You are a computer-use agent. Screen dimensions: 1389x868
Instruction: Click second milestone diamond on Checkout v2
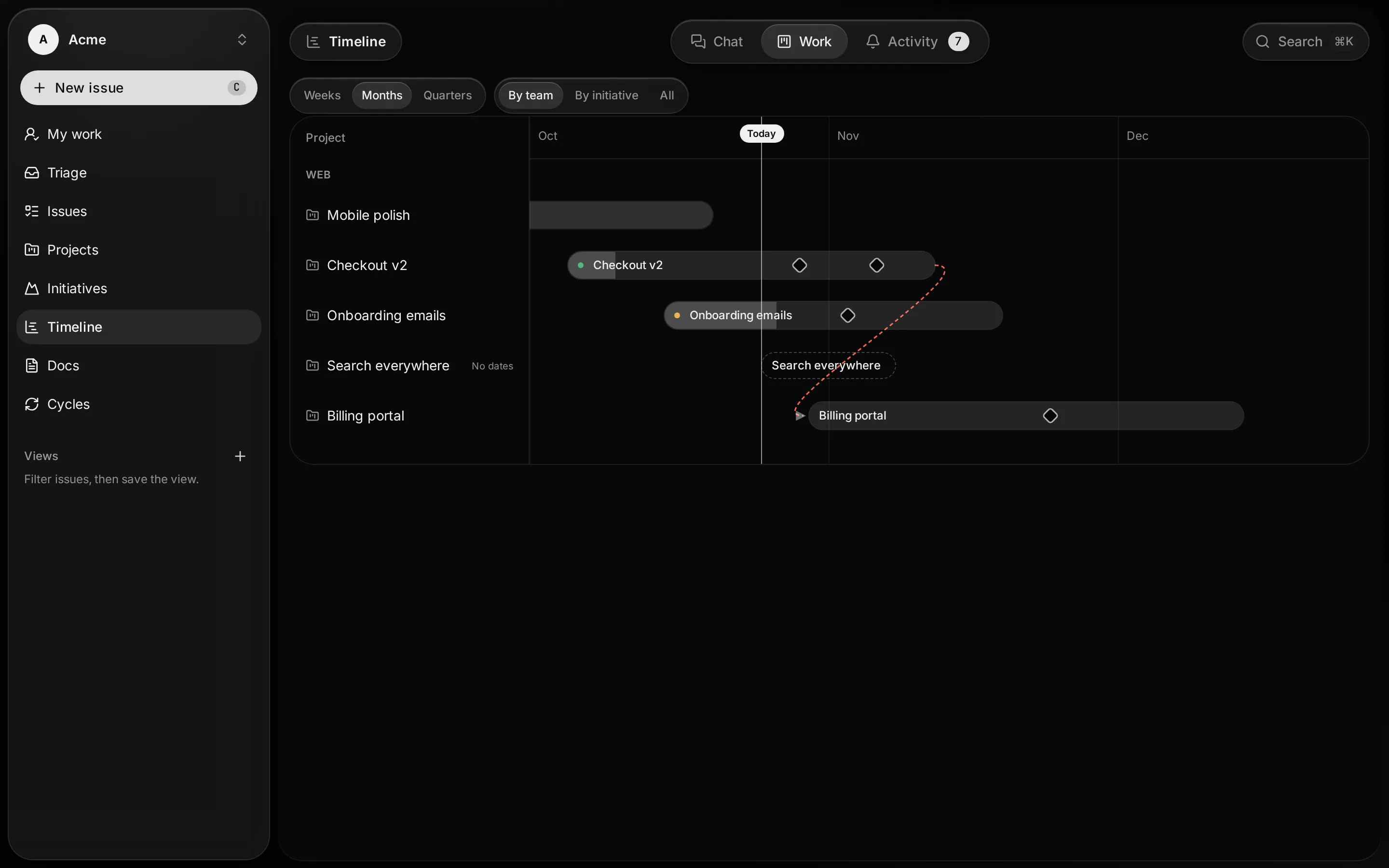tap(876, 265)
